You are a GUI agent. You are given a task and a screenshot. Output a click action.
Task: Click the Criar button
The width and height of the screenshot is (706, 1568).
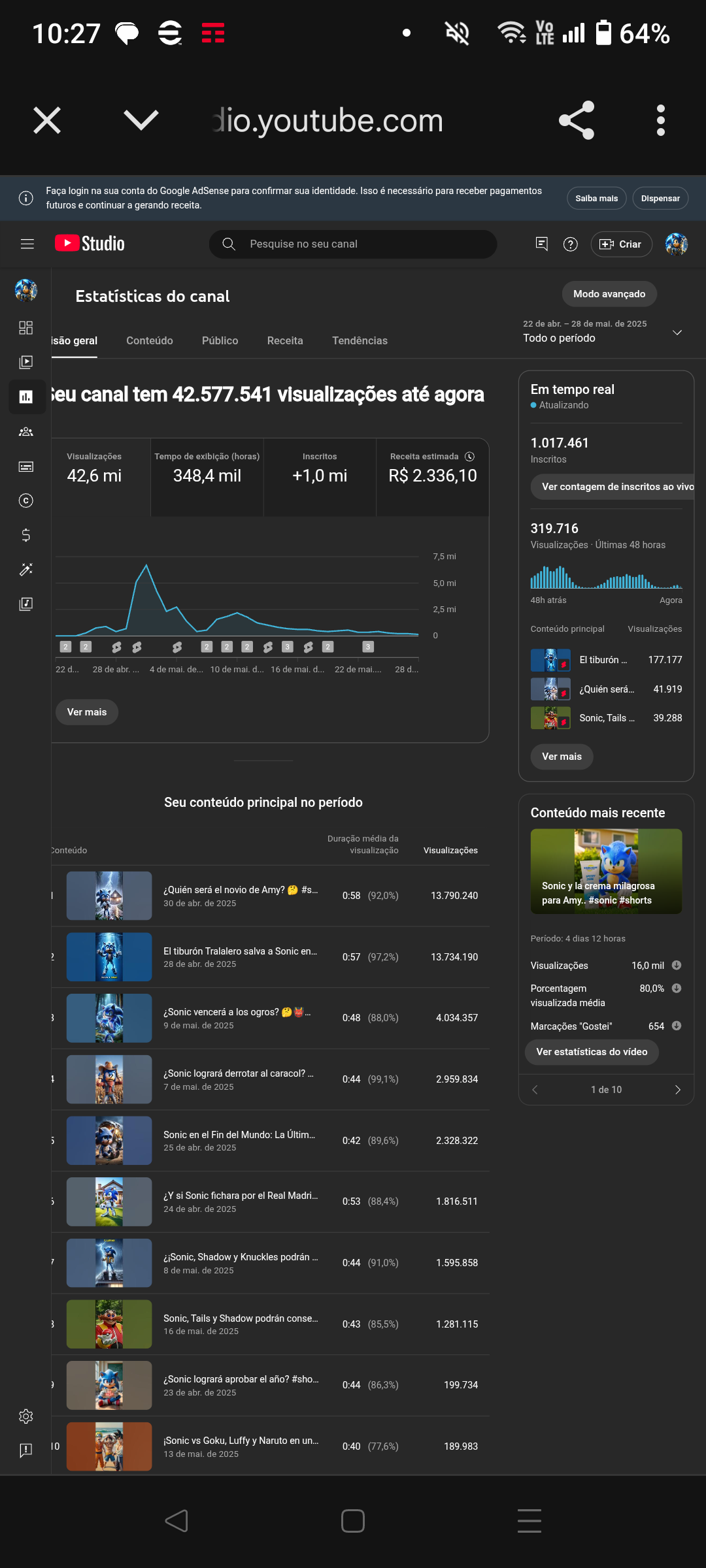pyautogui.click(x=621, y=244)
